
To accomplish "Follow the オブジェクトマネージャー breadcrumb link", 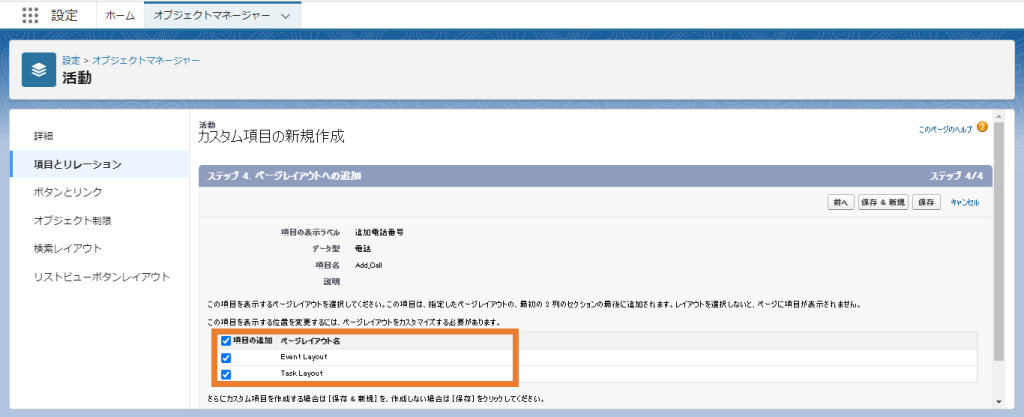I will click(x=146, y=60).
